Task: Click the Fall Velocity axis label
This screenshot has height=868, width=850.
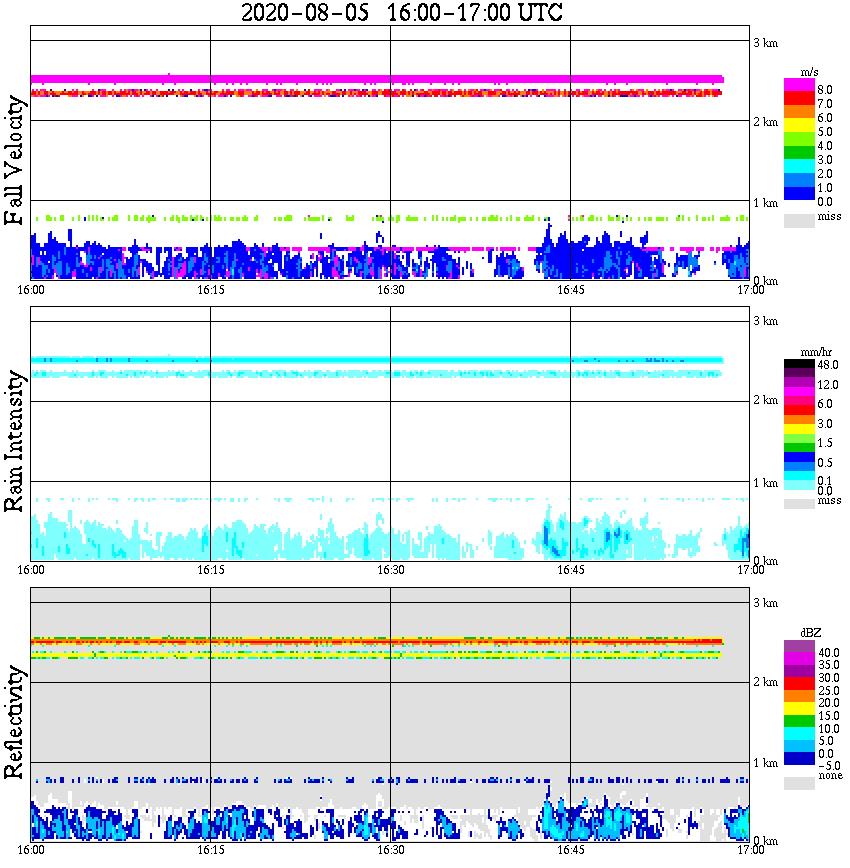Action: (14, 160)
